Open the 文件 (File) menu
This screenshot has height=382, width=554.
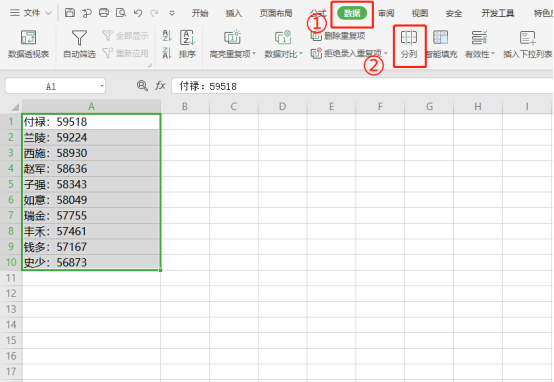click(30, 13)
